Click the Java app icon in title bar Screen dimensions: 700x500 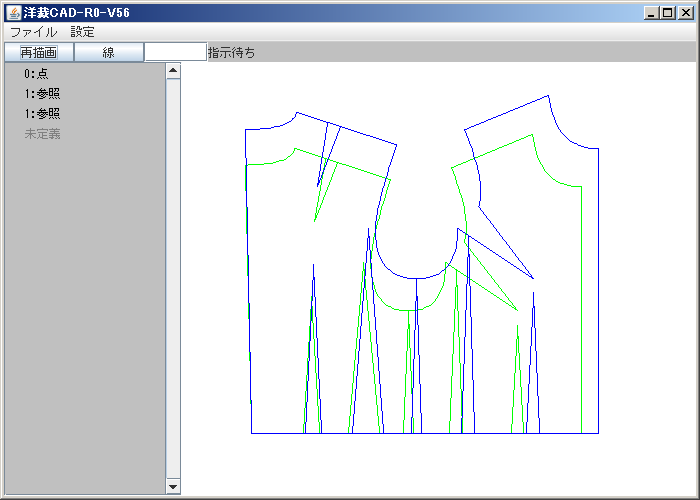click(x=13, y=12)
